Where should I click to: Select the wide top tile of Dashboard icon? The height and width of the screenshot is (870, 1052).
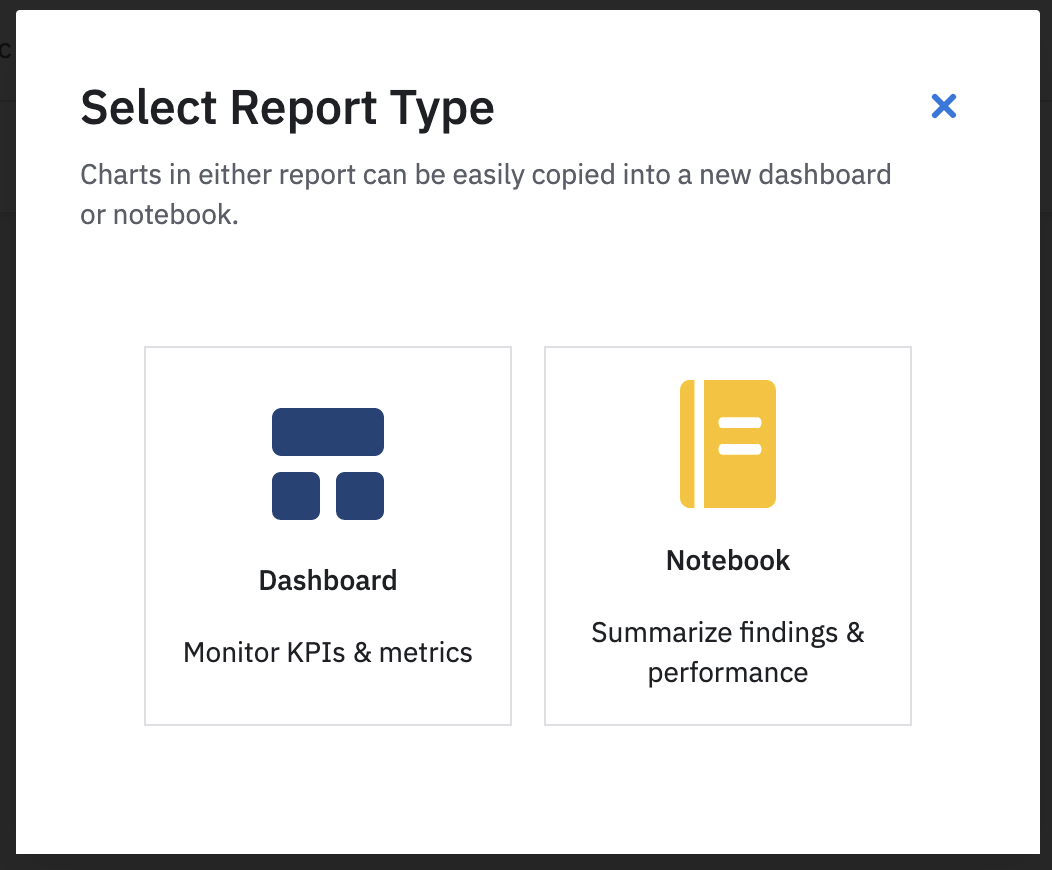click(x=327, y=432)
